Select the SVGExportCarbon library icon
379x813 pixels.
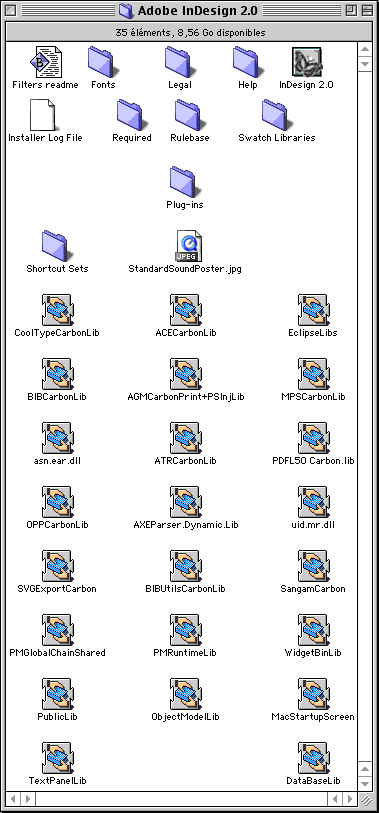57,566
